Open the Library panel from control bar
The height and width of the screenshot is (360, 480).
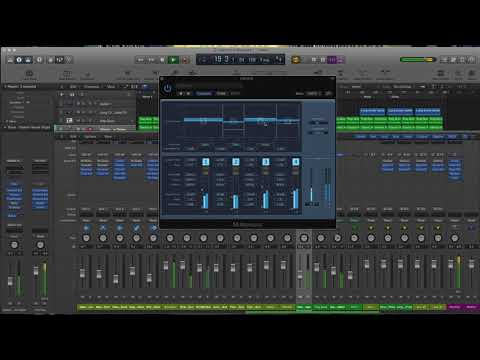tap(10, 60)
